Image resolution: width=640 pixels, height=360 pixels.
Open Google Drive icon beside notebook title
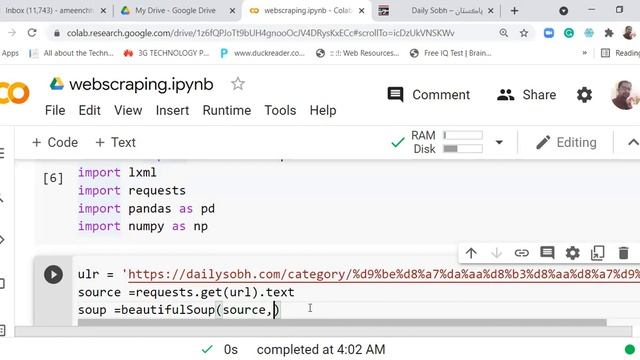tap(57, 84)
